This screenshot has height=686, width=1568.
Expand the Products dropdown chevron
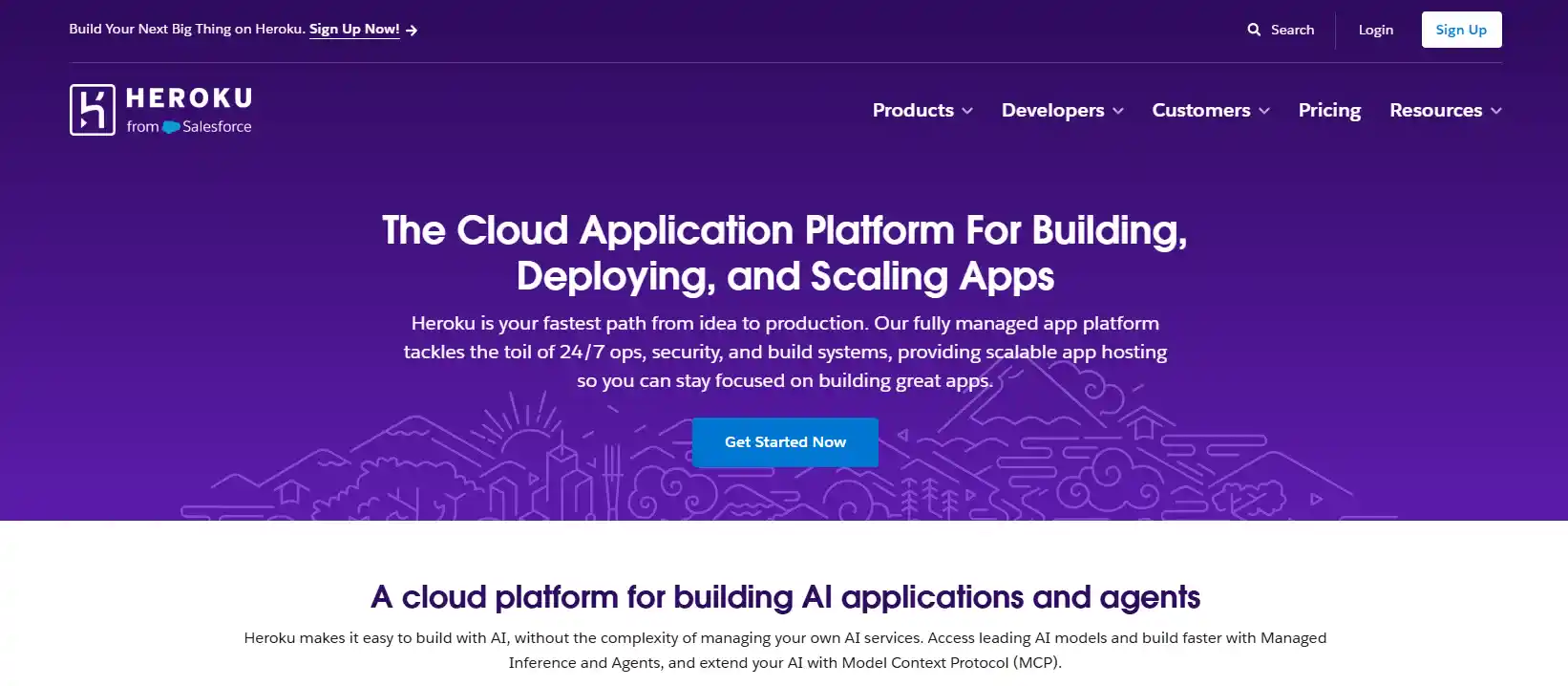[x=967, y=111]
